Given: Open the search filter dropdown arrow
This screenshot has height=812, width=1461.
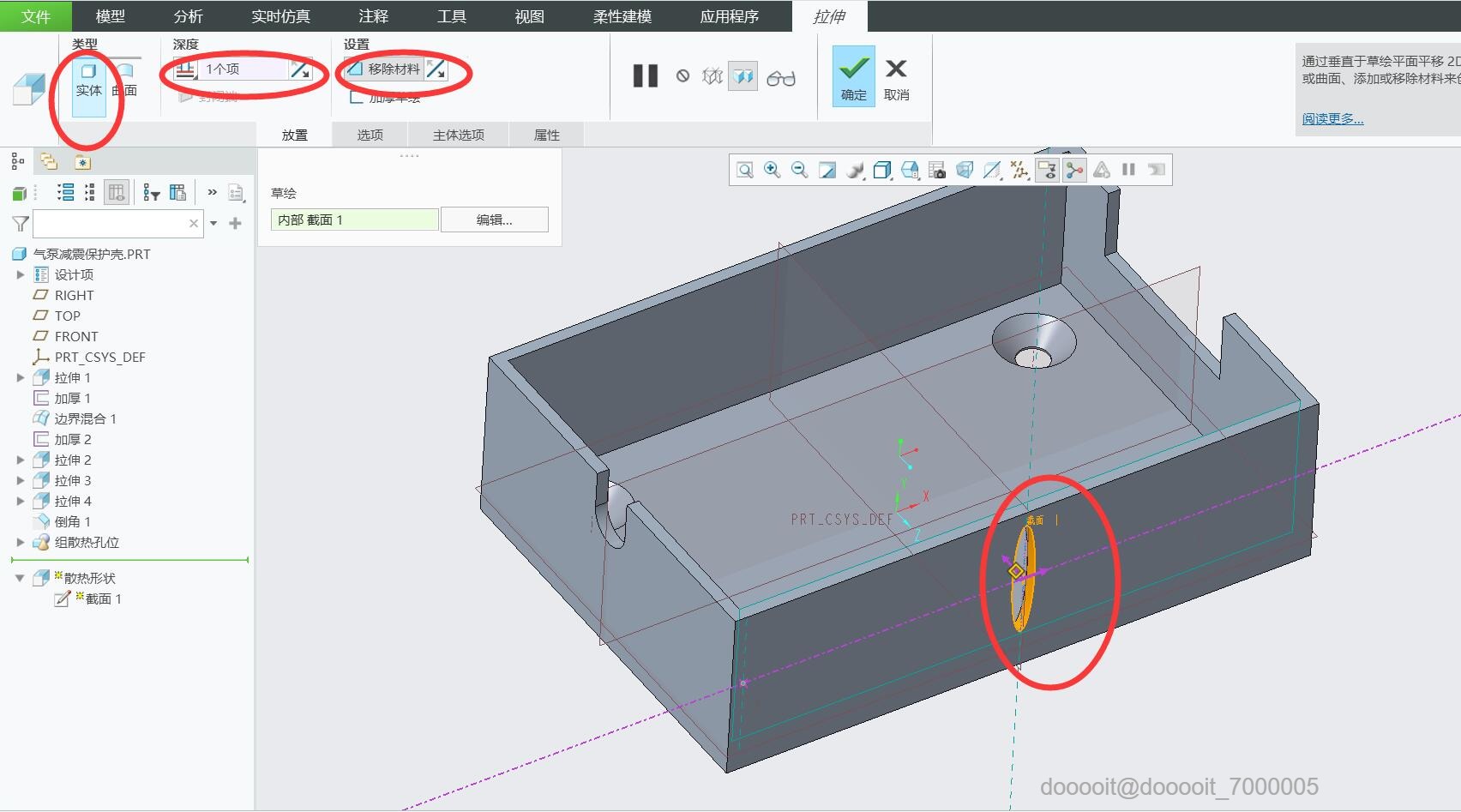Looking at the screenshot, I should [213, 224].
